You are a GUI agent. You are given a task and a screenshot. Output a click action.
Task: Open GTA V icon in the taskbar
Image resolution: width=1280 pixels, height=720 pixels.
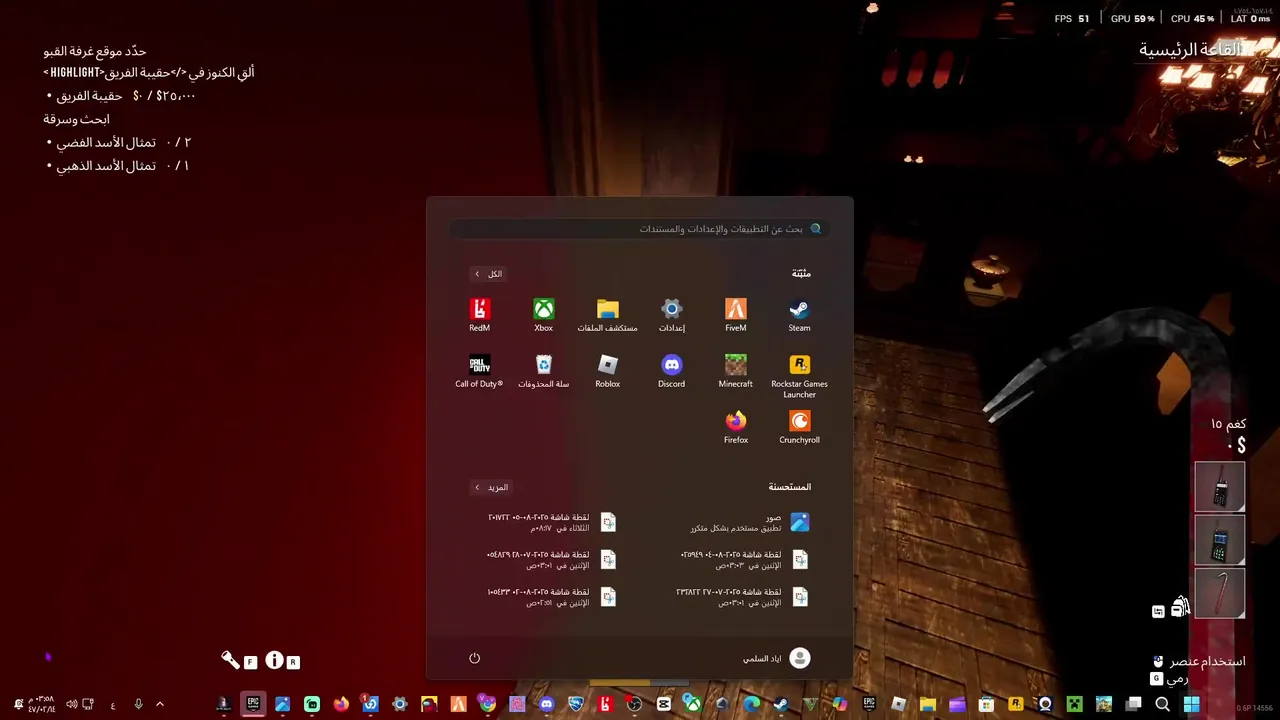tap(810, 704)
